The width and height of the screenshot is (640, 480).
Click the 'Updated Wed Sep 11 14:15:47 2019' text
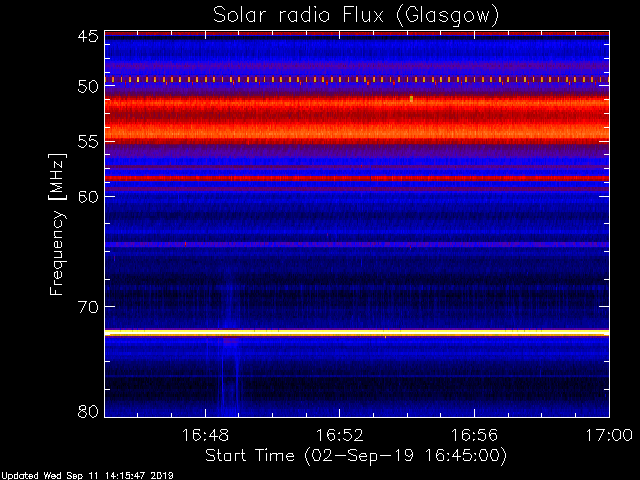[87, 476]
